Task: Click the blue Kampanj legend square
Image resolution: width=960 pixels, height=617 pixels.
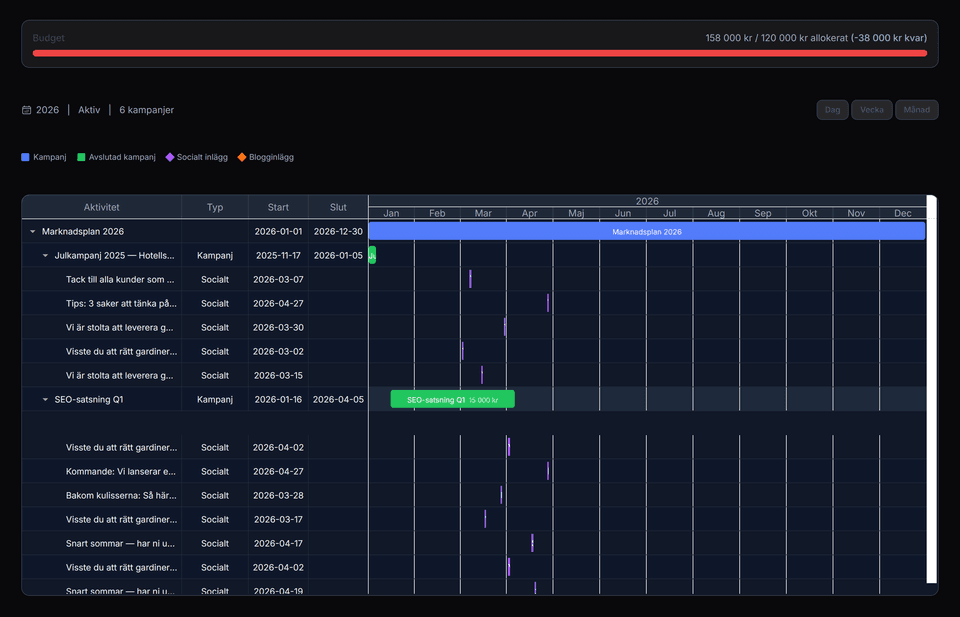Action: coord(26,157)
